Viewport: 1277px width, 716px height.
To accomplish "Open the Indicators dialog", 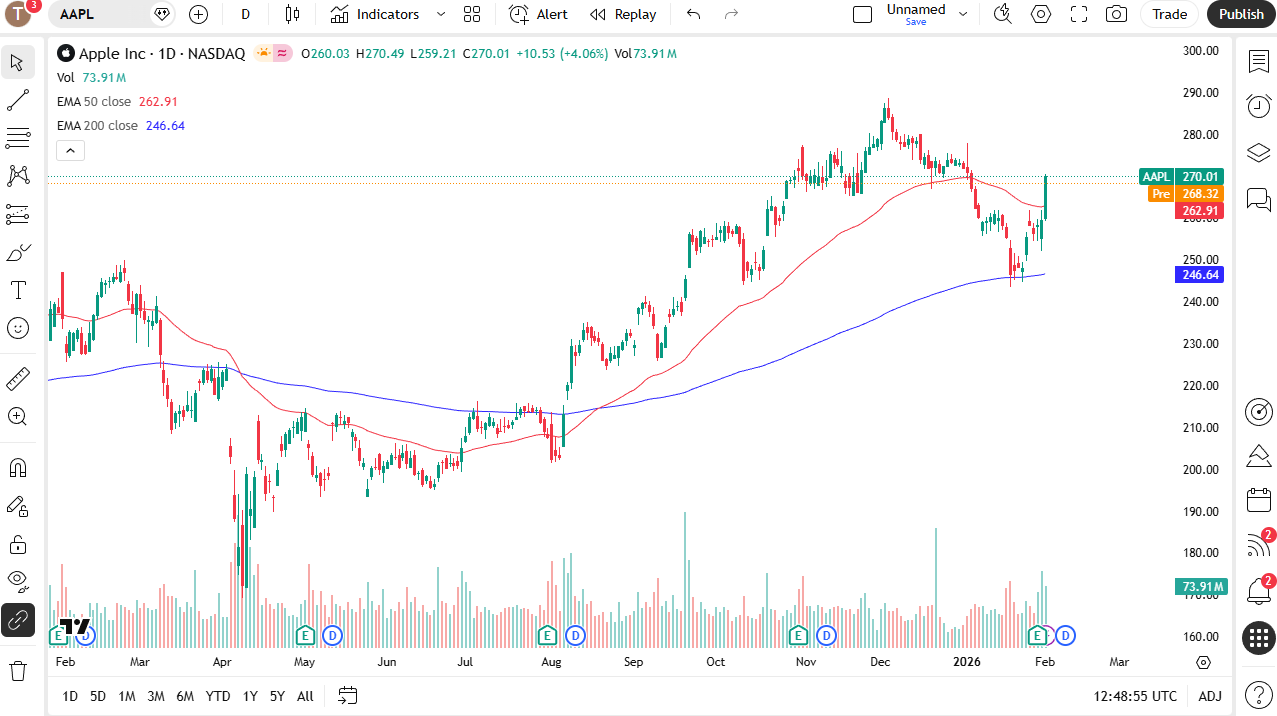I will pyautogui.click(x=376, y=14).
